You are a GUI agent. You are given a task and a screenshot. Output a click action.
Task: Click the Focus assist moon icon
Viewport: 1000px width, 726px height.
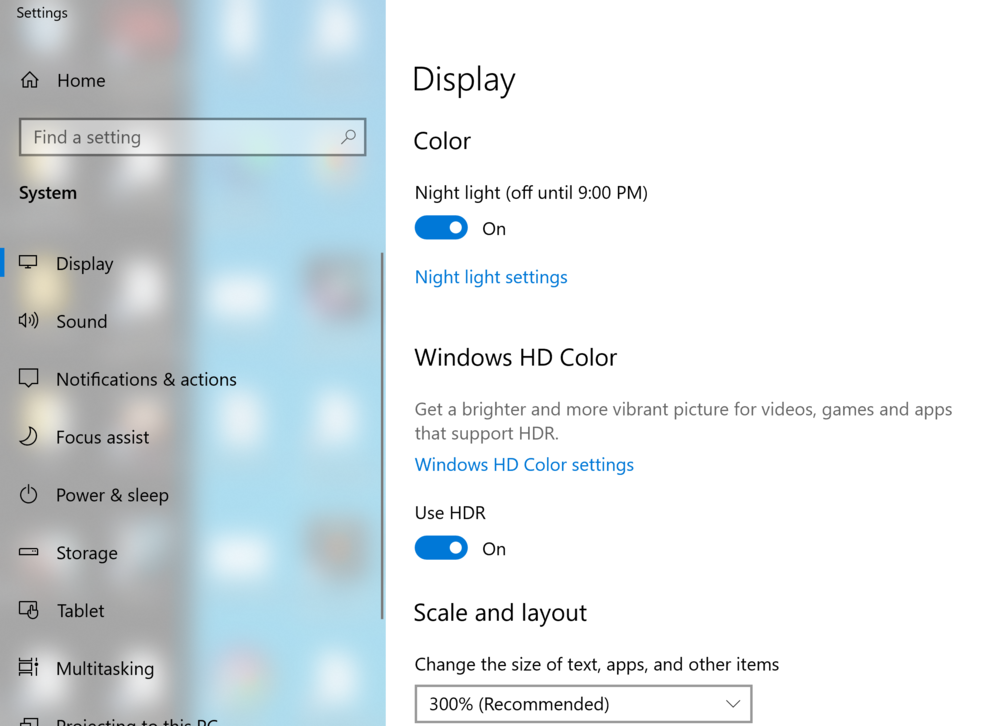tap(28, 437)
